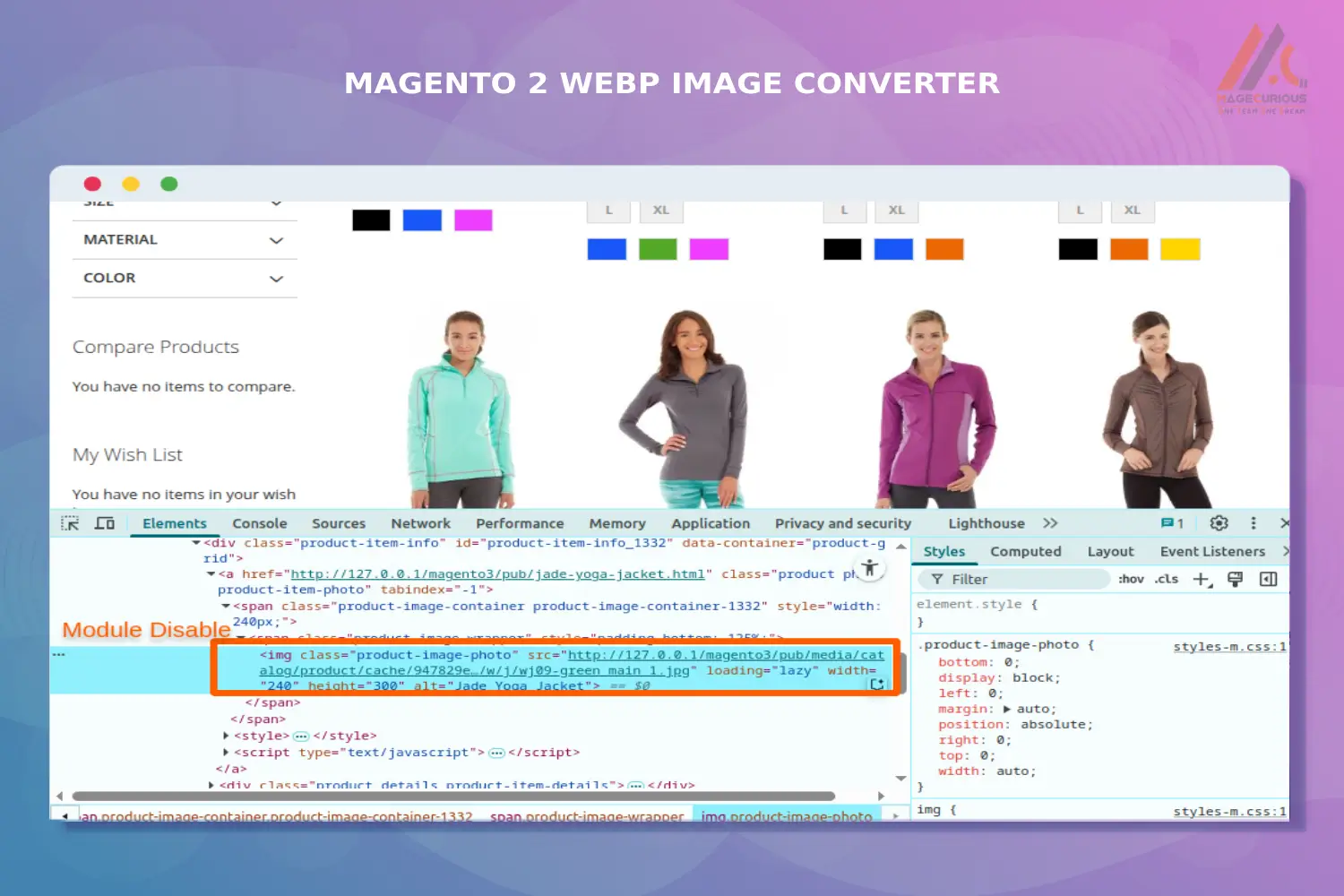Image resolution: width=1344 pixels, height=896 pixels.
Task: Open the new style rule plus icon
Action: [1201, 579]
